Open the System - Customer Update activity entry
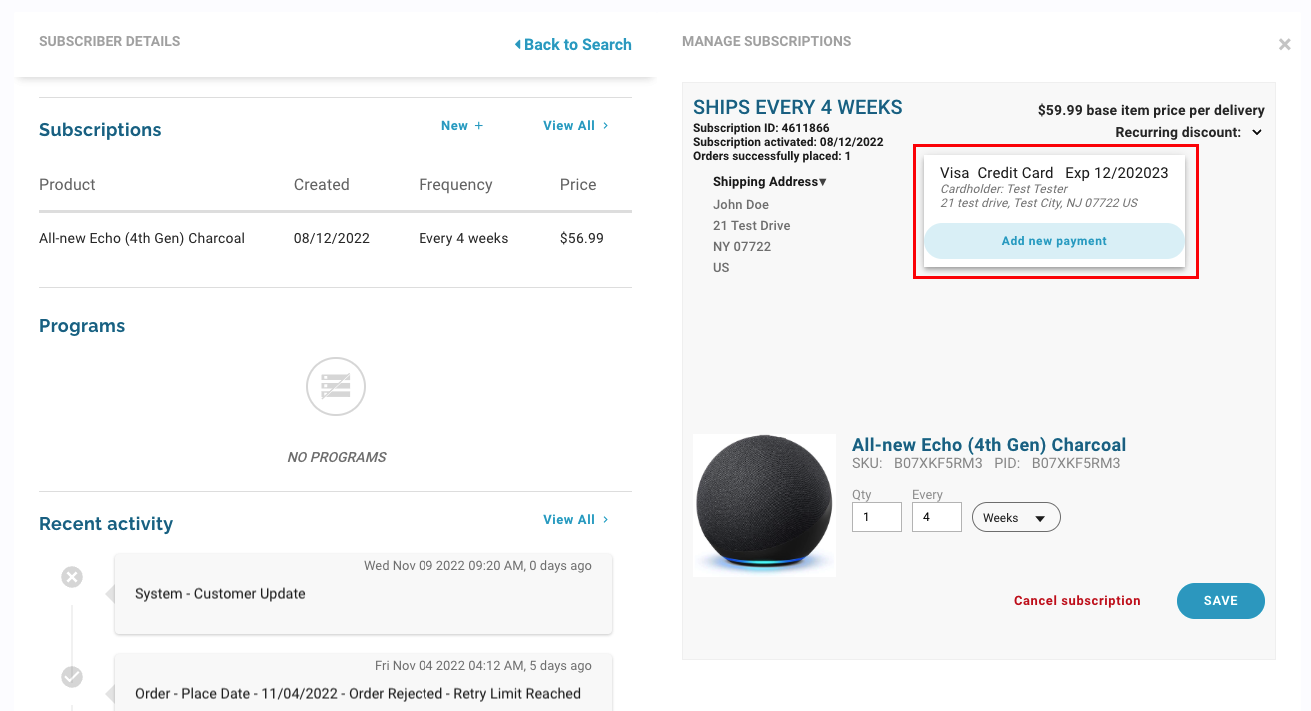The image size is (1311, 711). coord(364,594)
